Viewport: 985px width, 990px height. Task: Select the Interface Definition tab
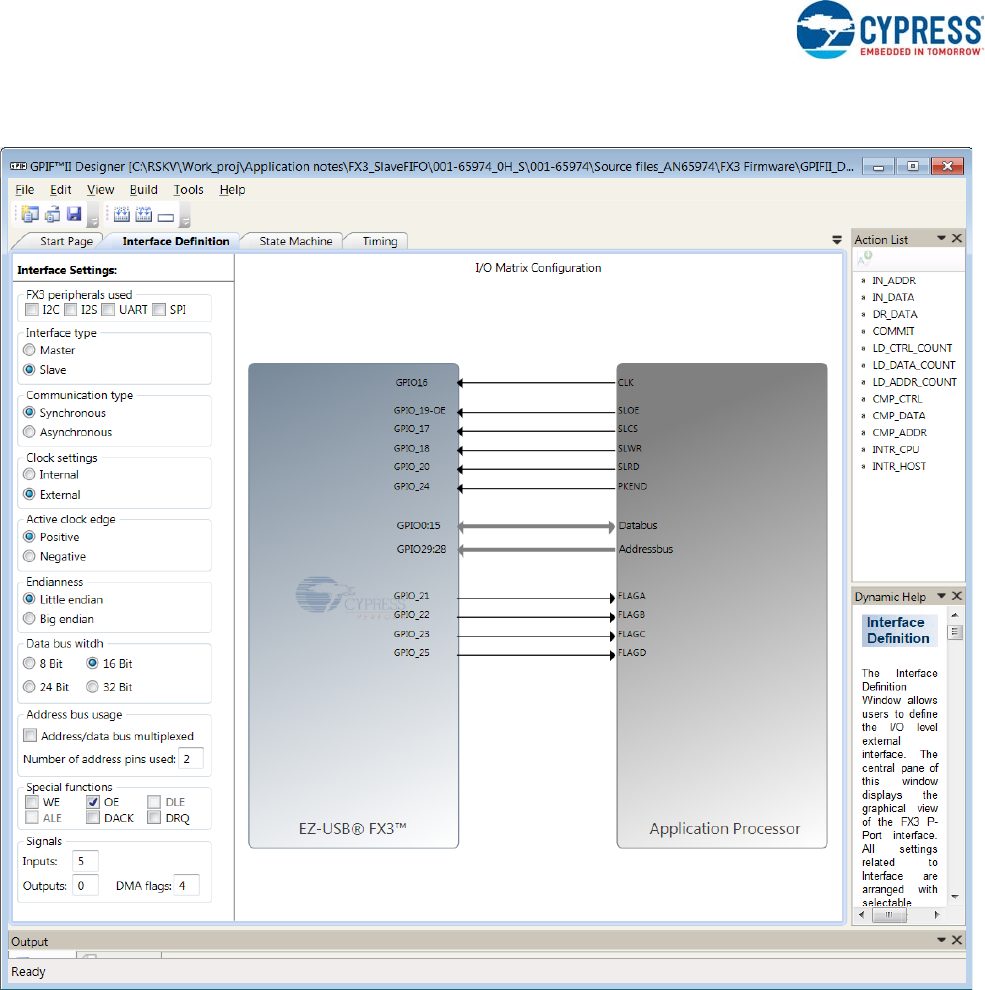coord(176,241)
